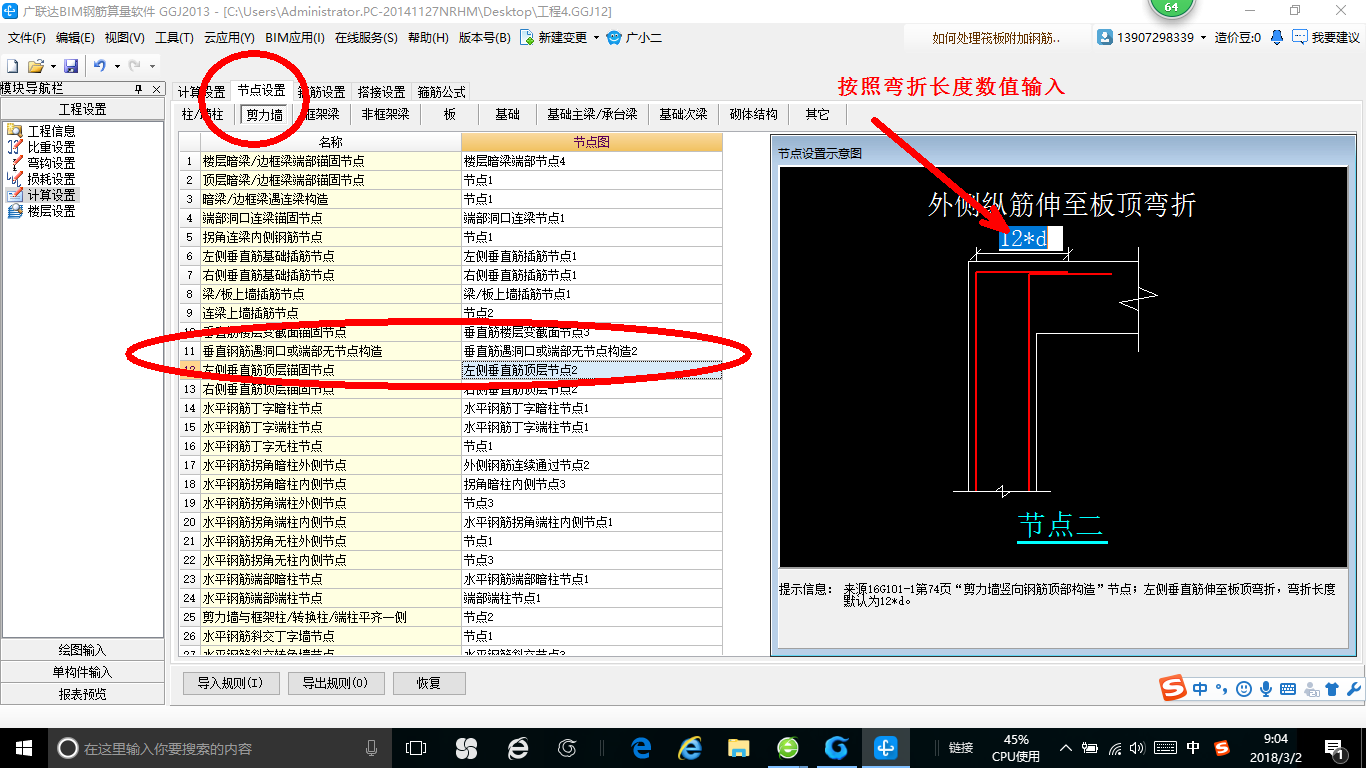Image resolution: width=1366 pixels, height=768 pixels.
Task: Open 我要建议 feedback
Action: point(1326,38)
